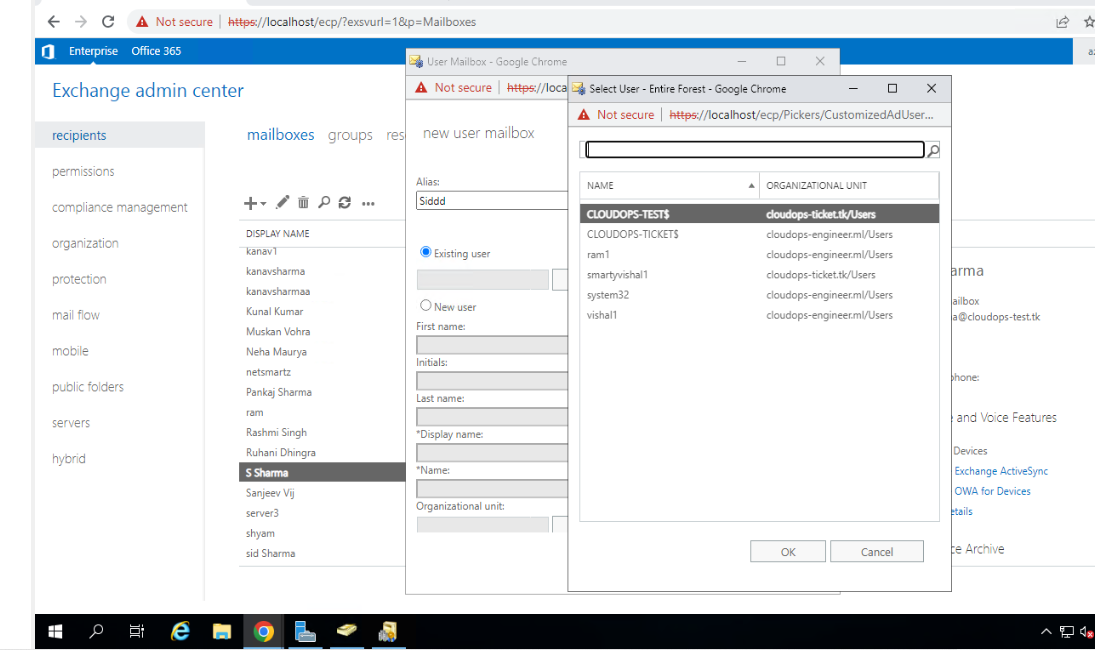This screenshot has width=1095, height=650.
Task: Open mail flow in the left navigation
Action: tap(75, 316)
